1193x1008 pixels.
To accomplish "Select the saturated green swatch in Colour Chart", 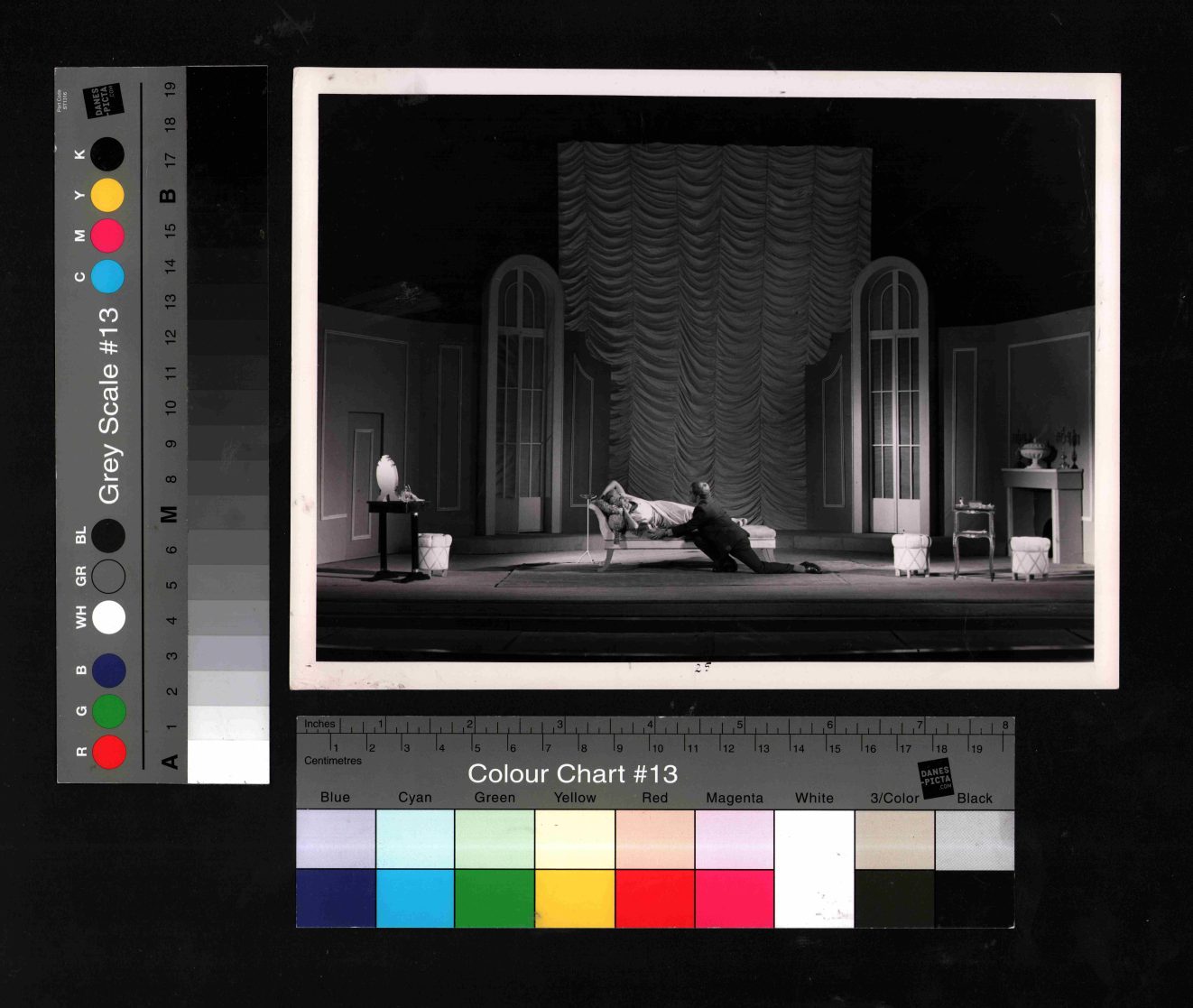I will coord(495,898).
